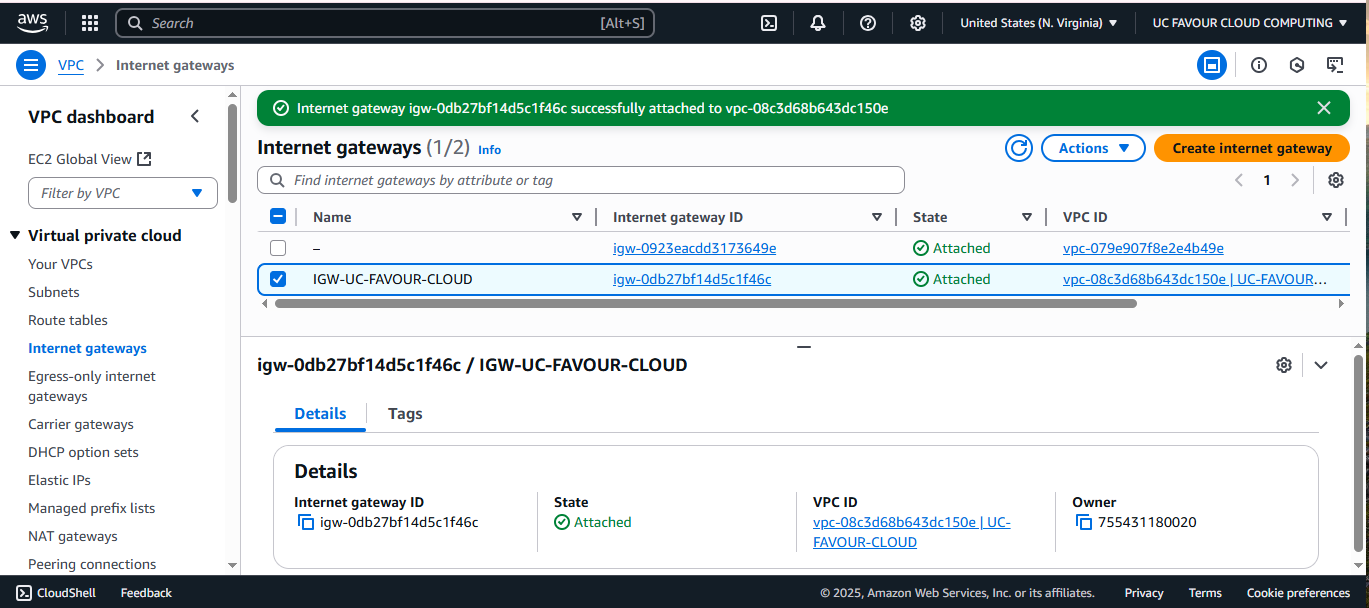Open DHCP option sets
The width and height of the screenshot is (1369, 608).
83,452
